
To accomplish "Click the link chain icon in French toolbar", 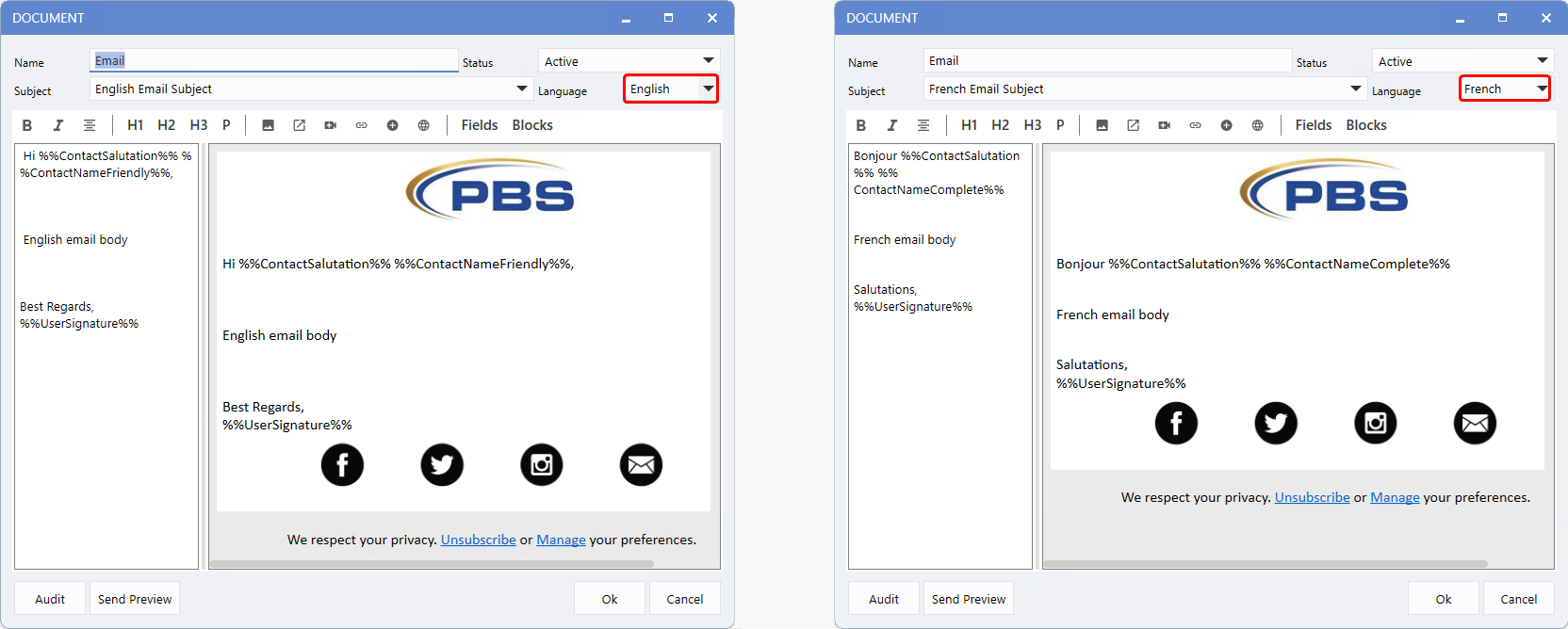I will coord(1195,125).
